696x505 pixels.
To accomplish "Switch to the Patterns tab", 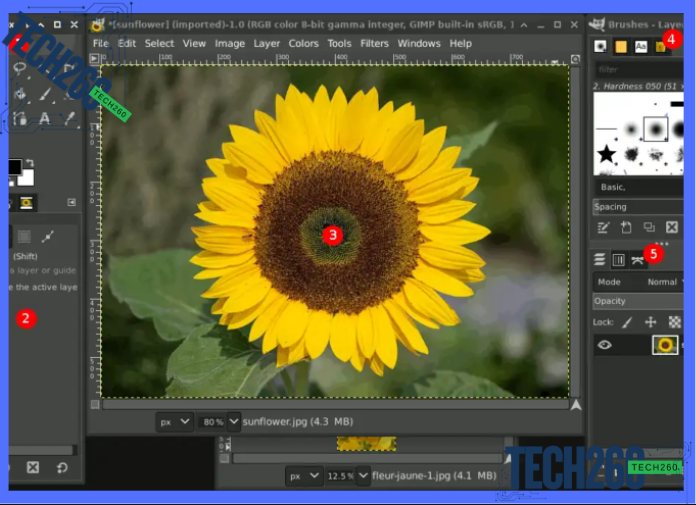I will (x=621, y=47).
